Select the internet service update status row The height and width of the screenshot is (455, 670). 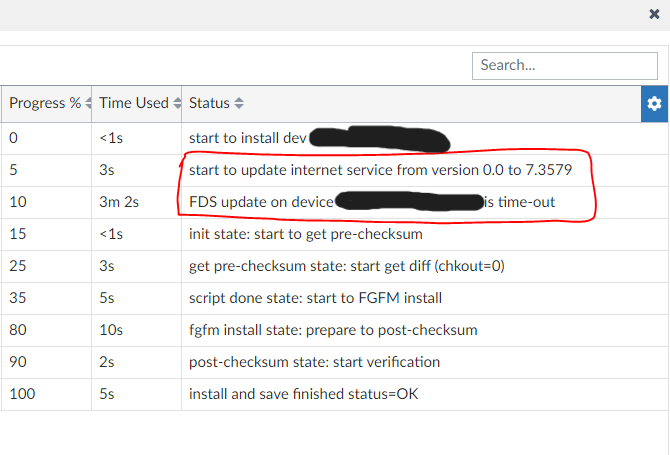coord(380,170)
